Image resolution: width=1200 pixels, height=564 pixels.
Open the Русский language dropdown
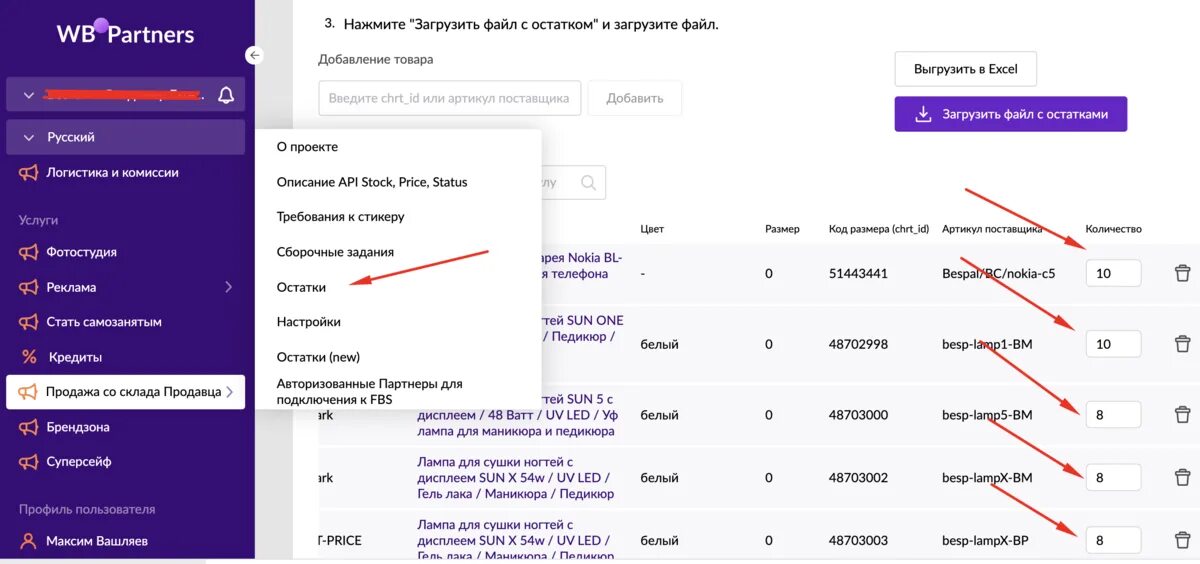28,137
